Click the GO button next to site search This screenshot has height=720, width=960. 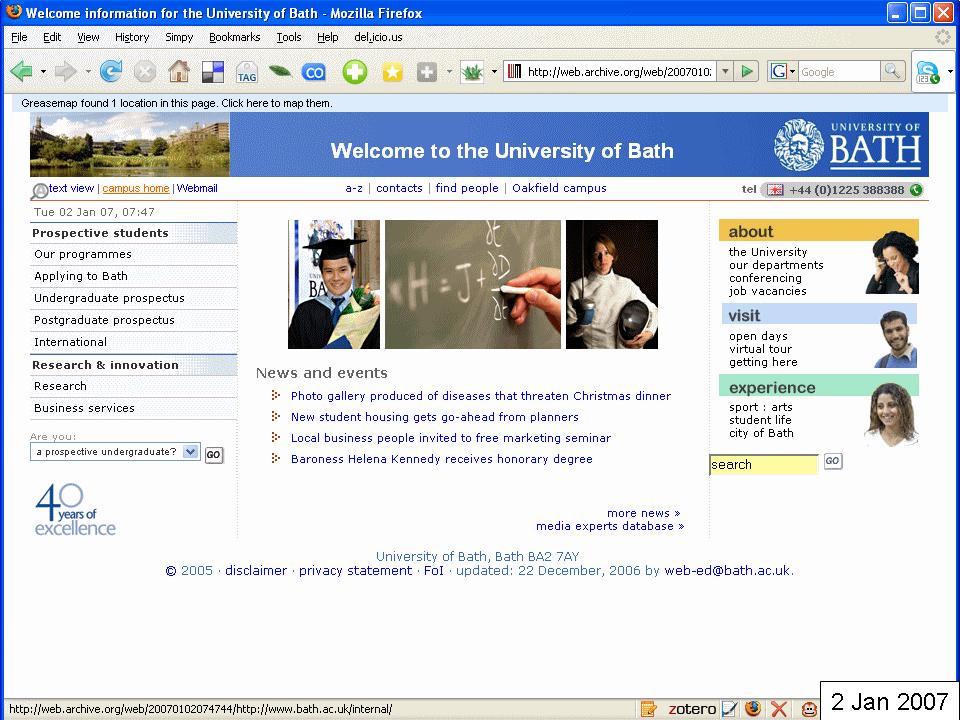pyautogui.click(x=832, y=461)
